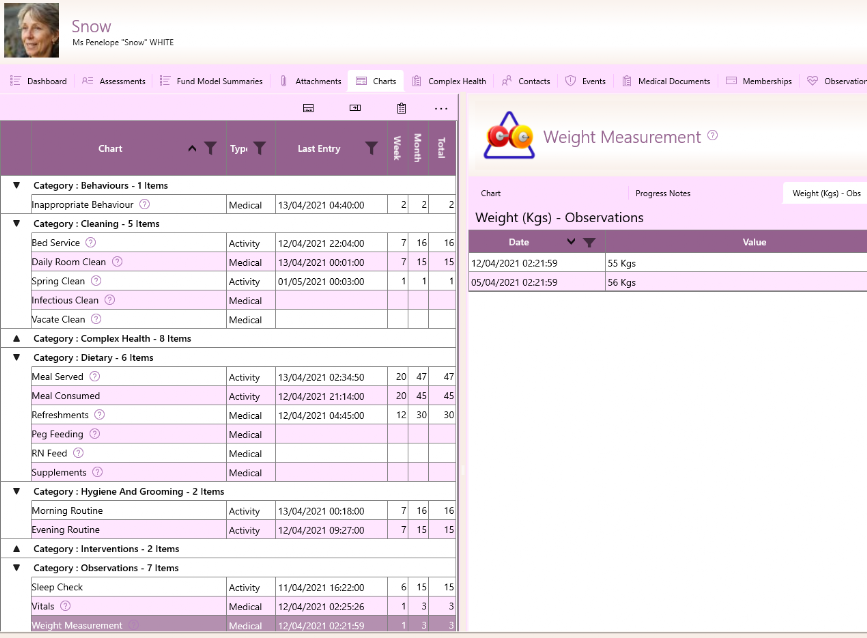The image size is (867, 638).
Task: Open the Medical Documents tab
Action: pos(666,81)
